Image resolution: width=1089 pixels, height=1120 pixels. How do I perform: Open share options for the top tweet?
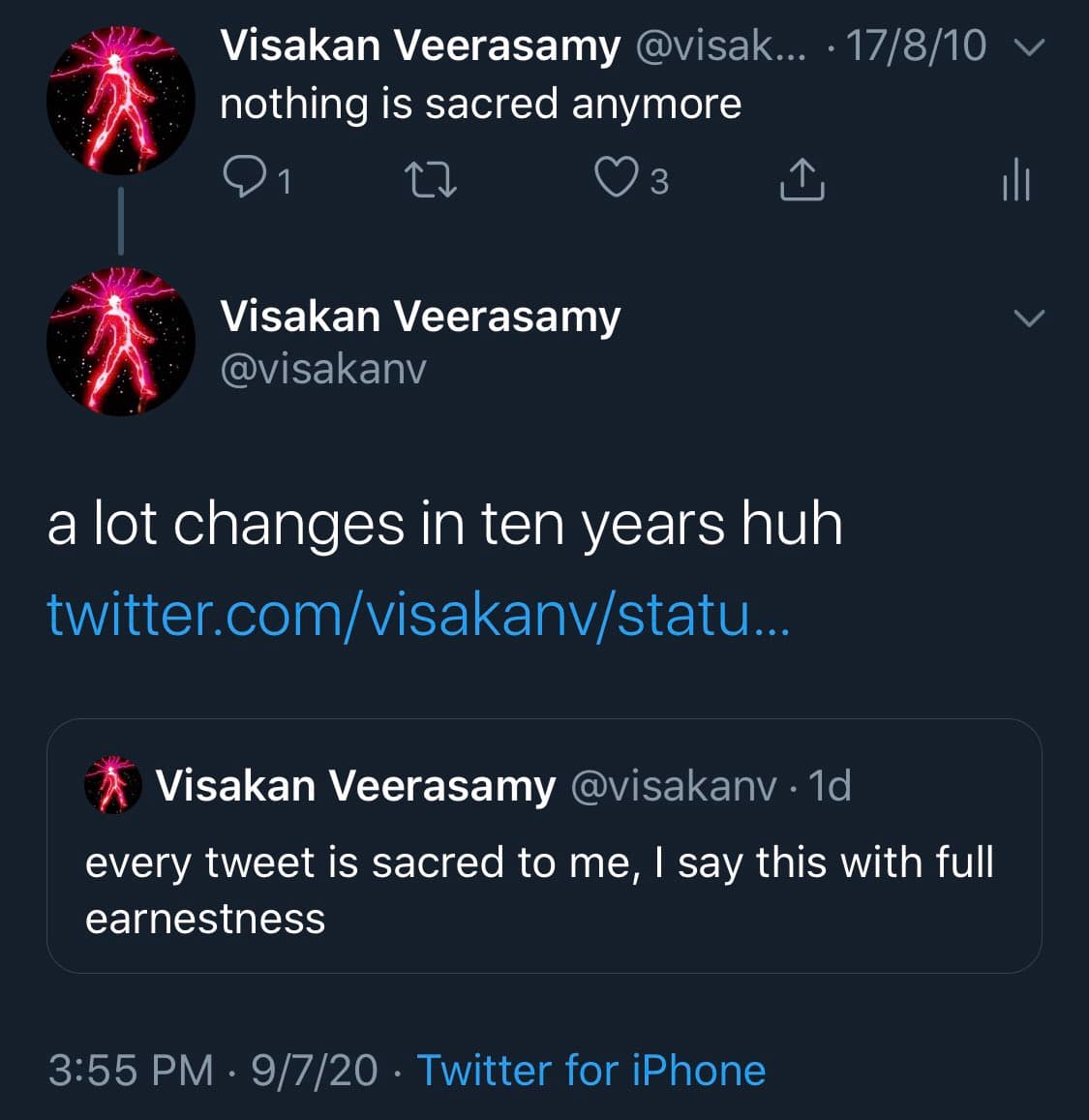click(802, 179)
